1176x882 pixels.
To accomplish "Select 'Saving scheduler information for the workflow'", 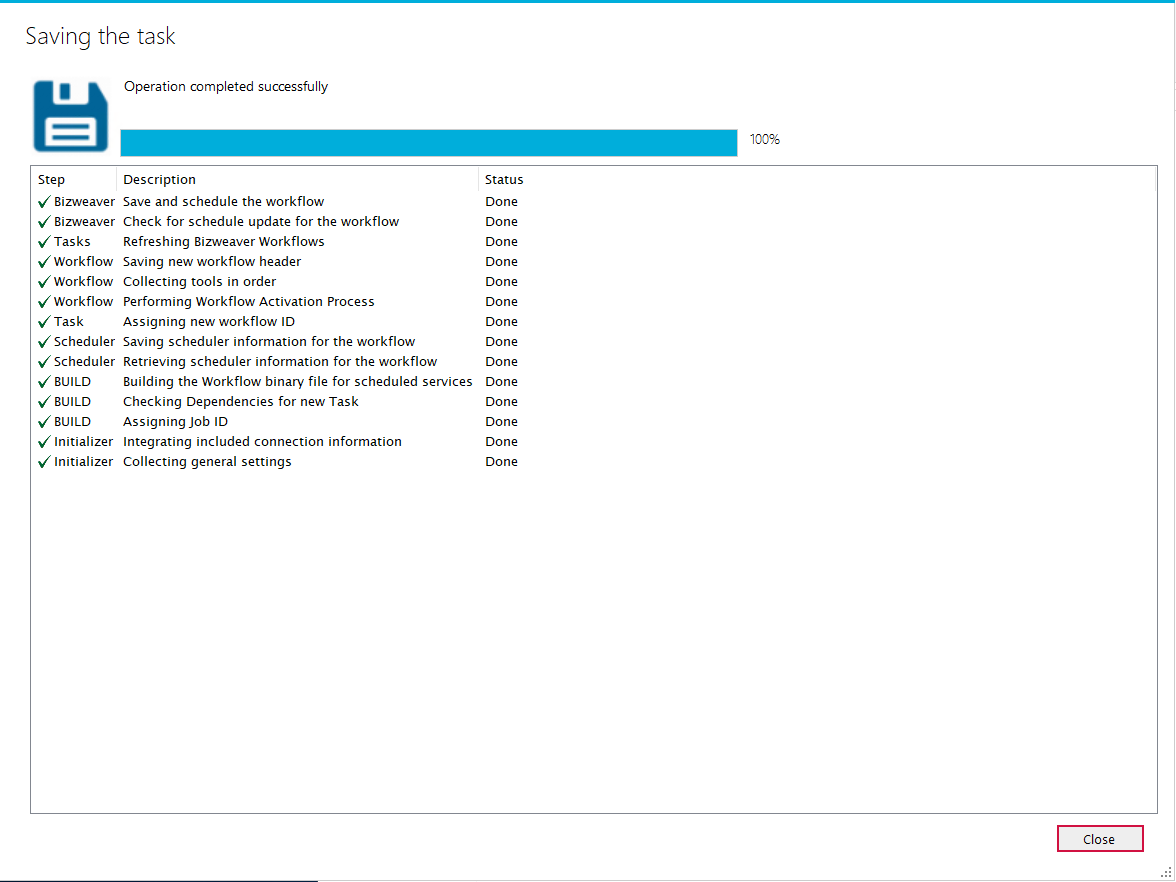I will click(x=269, y=342).
